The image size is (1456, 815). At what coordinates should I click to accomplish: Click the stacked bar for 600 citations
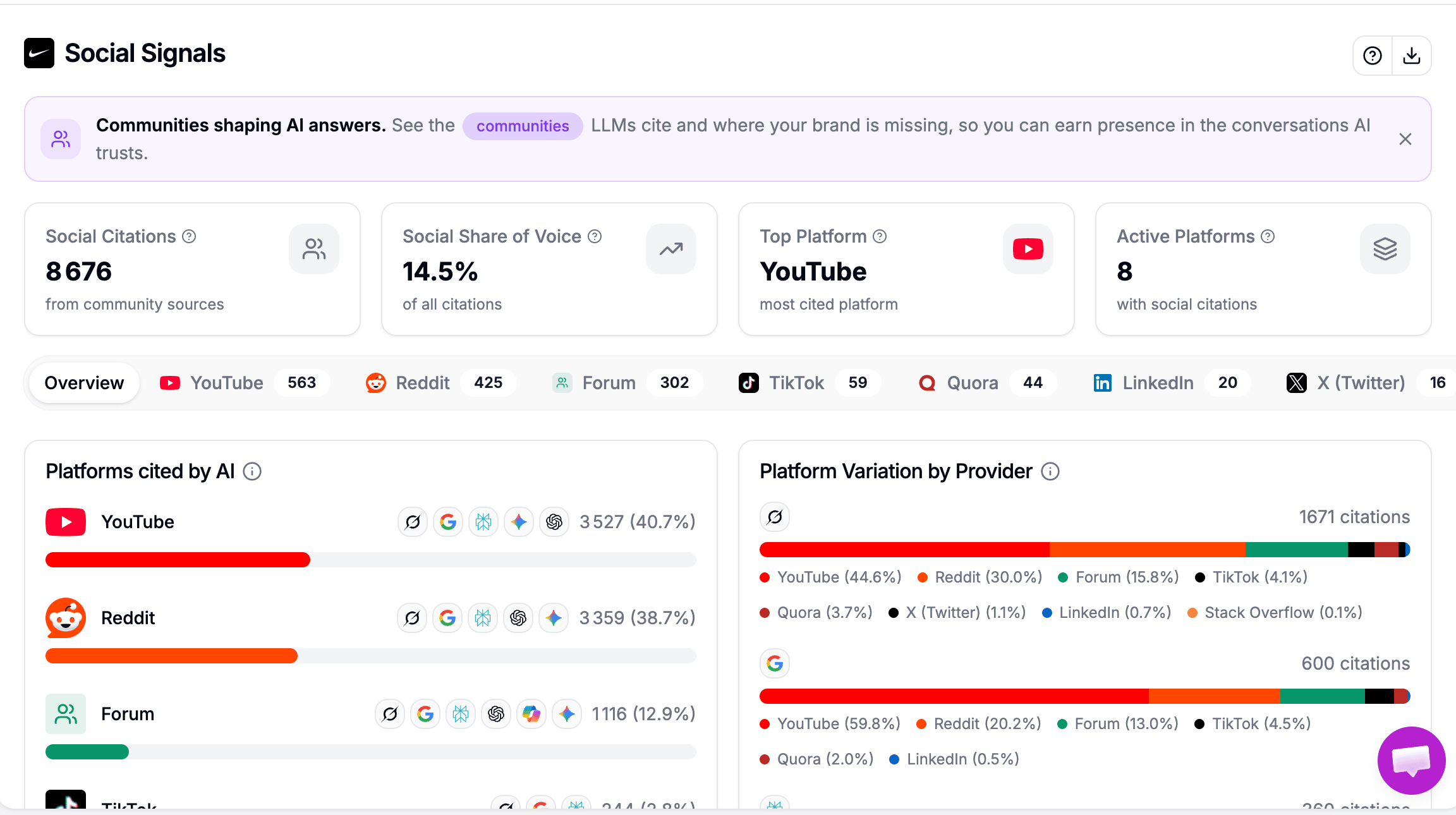tap(1085, 696)
